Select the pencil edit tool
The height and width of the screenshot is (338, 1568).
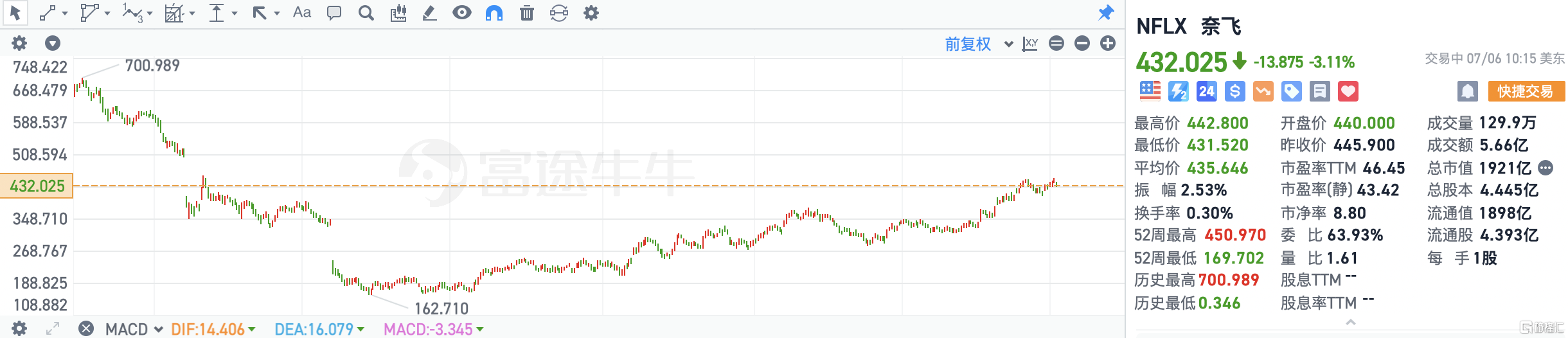pos(429,13)
